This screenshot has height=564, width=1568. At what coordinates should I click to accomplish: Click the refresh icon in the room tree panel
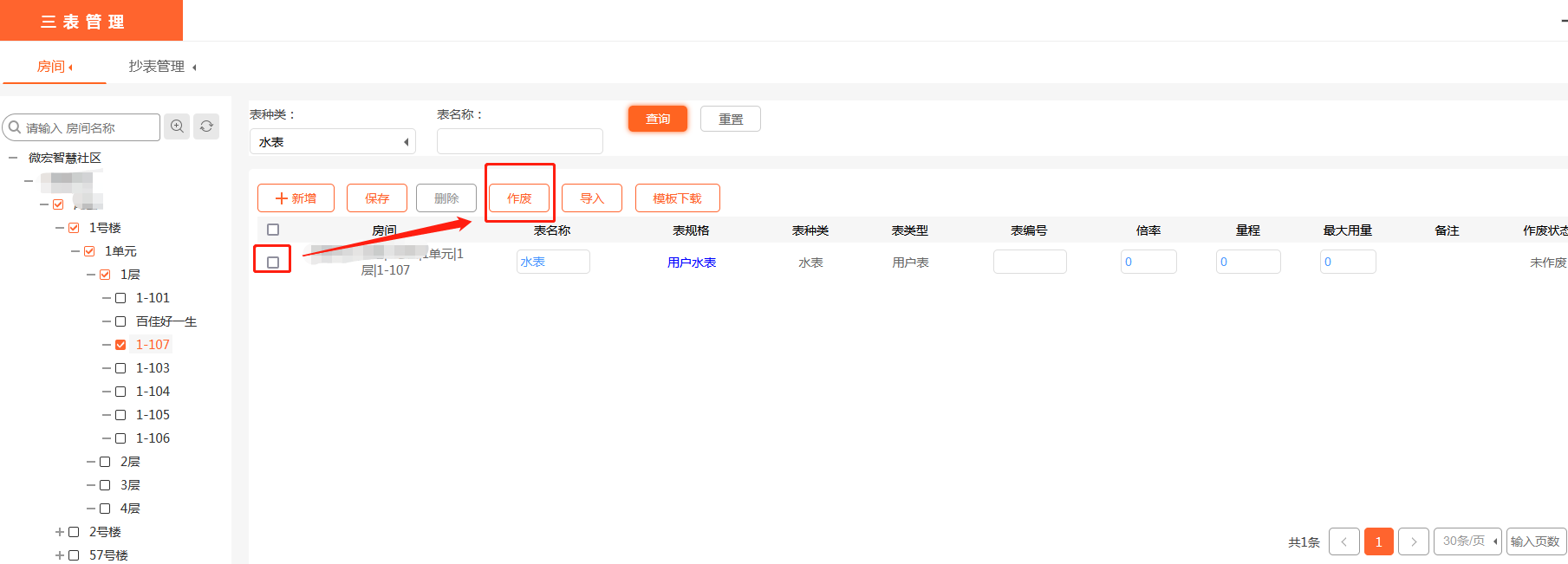pyautogui.click(x=206, y=126)
